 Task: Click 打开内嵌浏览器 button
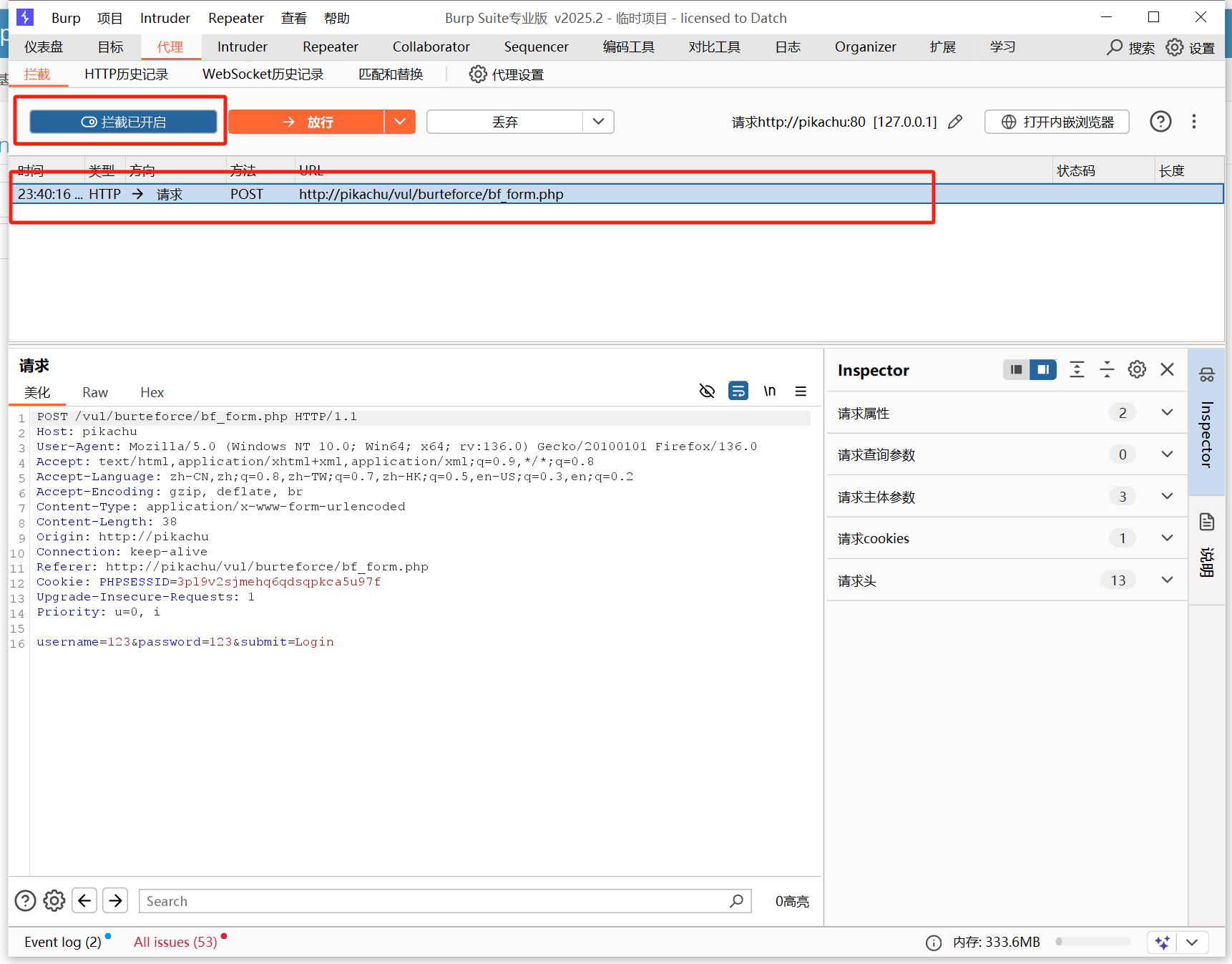pos(1057,122)
